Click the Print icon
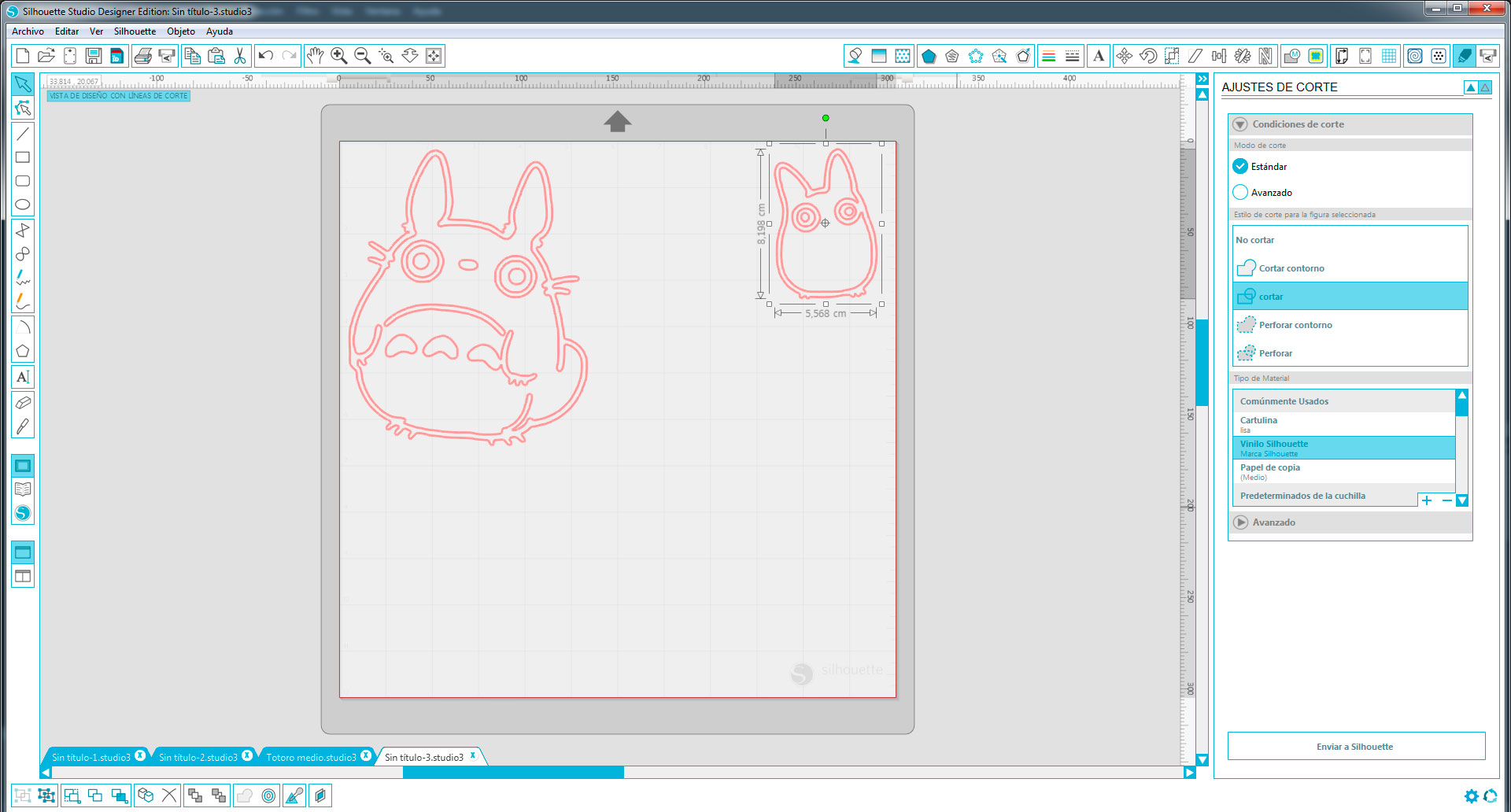1511x812 pixels. (143, 56)
